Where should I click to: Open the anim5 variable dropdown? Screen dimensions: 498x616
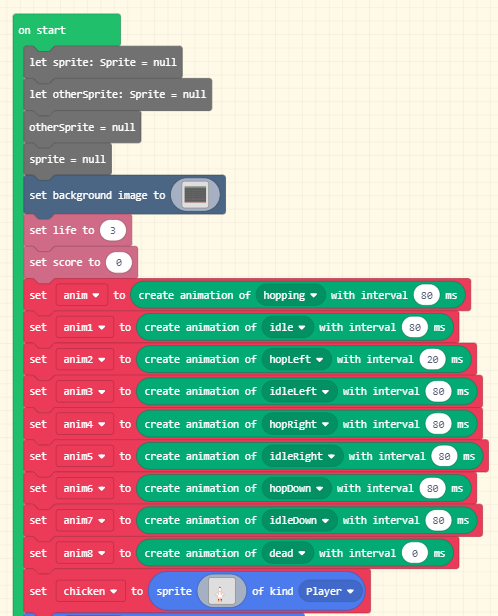84,456
